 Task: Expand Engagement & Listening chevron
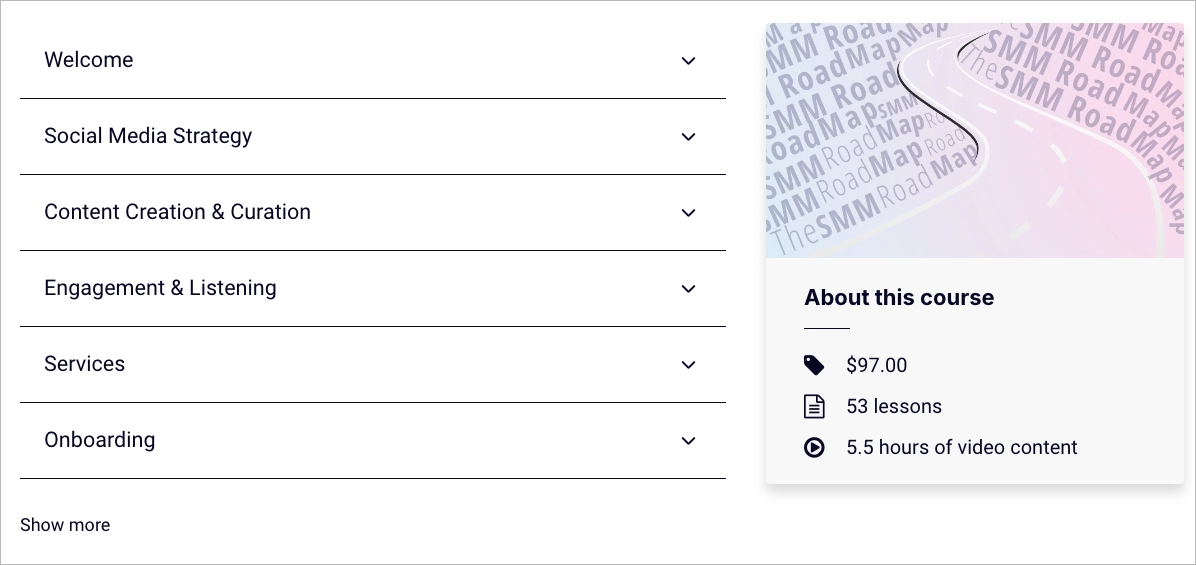coord(688,289)
